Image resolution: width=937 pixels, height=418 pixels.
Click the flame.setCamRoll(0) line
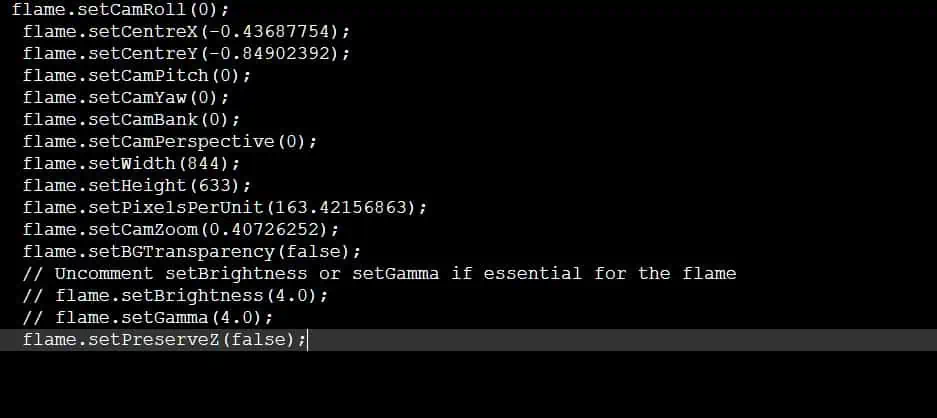tap(120, 10)
